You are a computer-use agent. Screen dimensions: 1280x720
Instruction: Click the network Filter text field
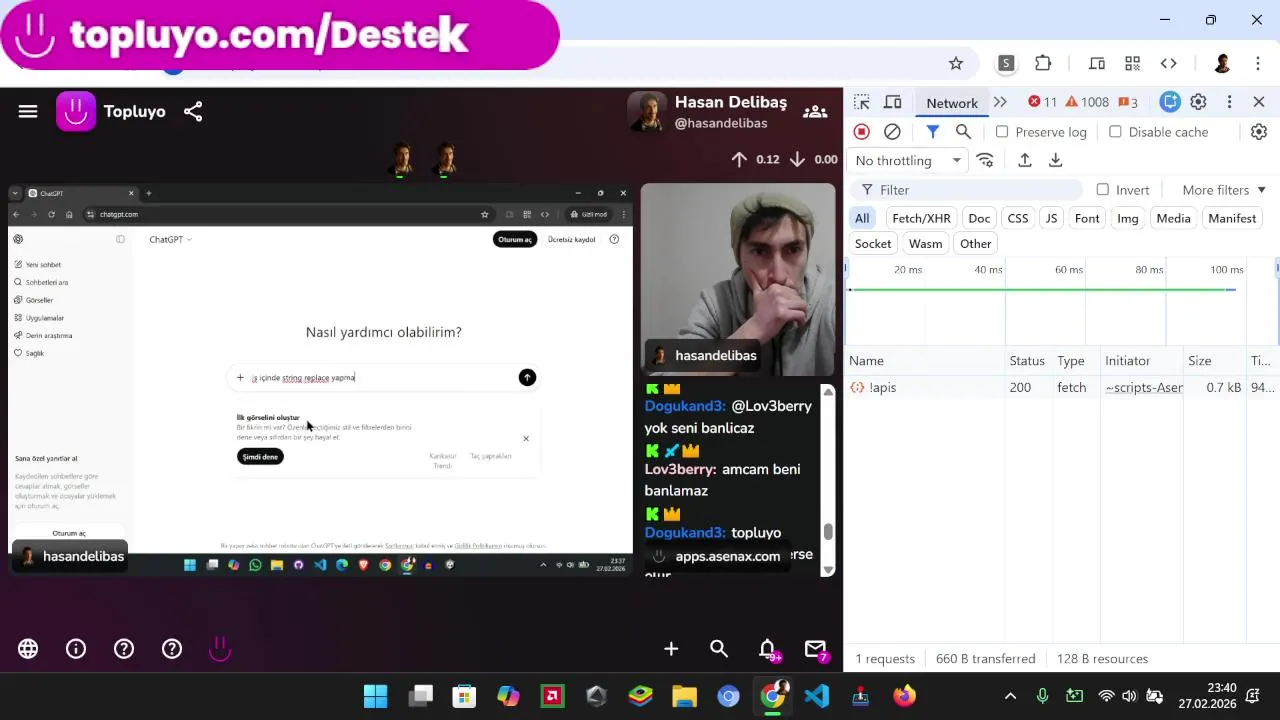[x=965, y=190]
